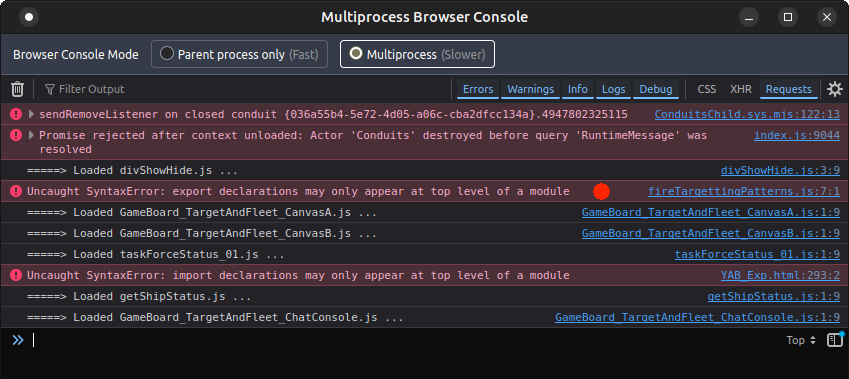Click error icon on sendRemoveListener row
Screen dimensions: 849x379
(16, 114)
